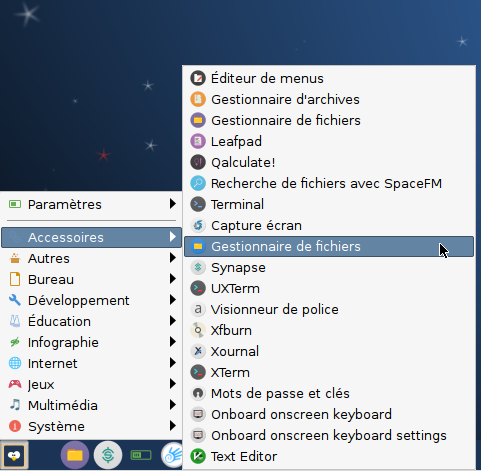Click the Bureau document icon
This screenshot has width=481, height=471.
coord(15,279)
